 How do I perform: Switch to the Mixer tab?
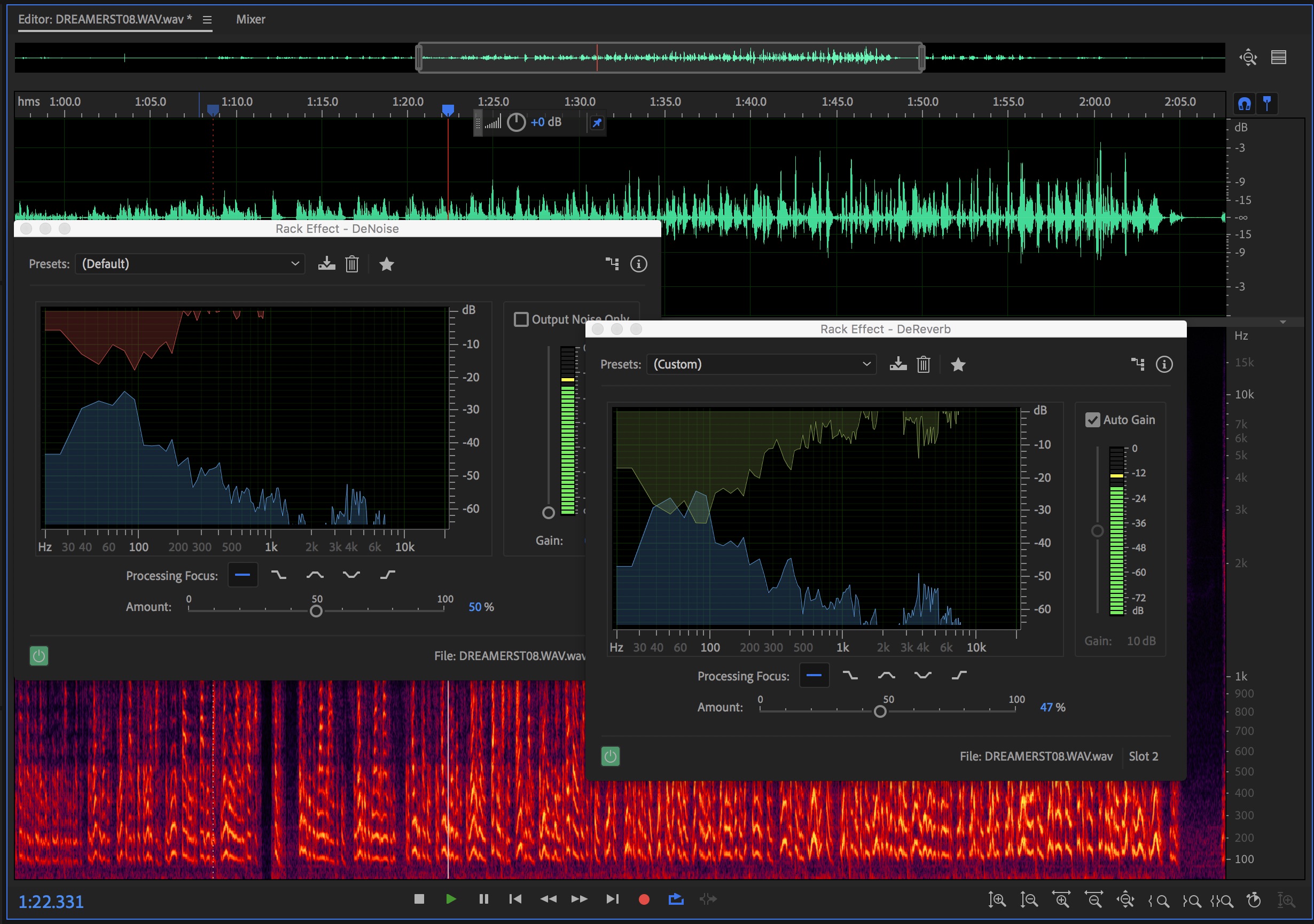point(251,19)
